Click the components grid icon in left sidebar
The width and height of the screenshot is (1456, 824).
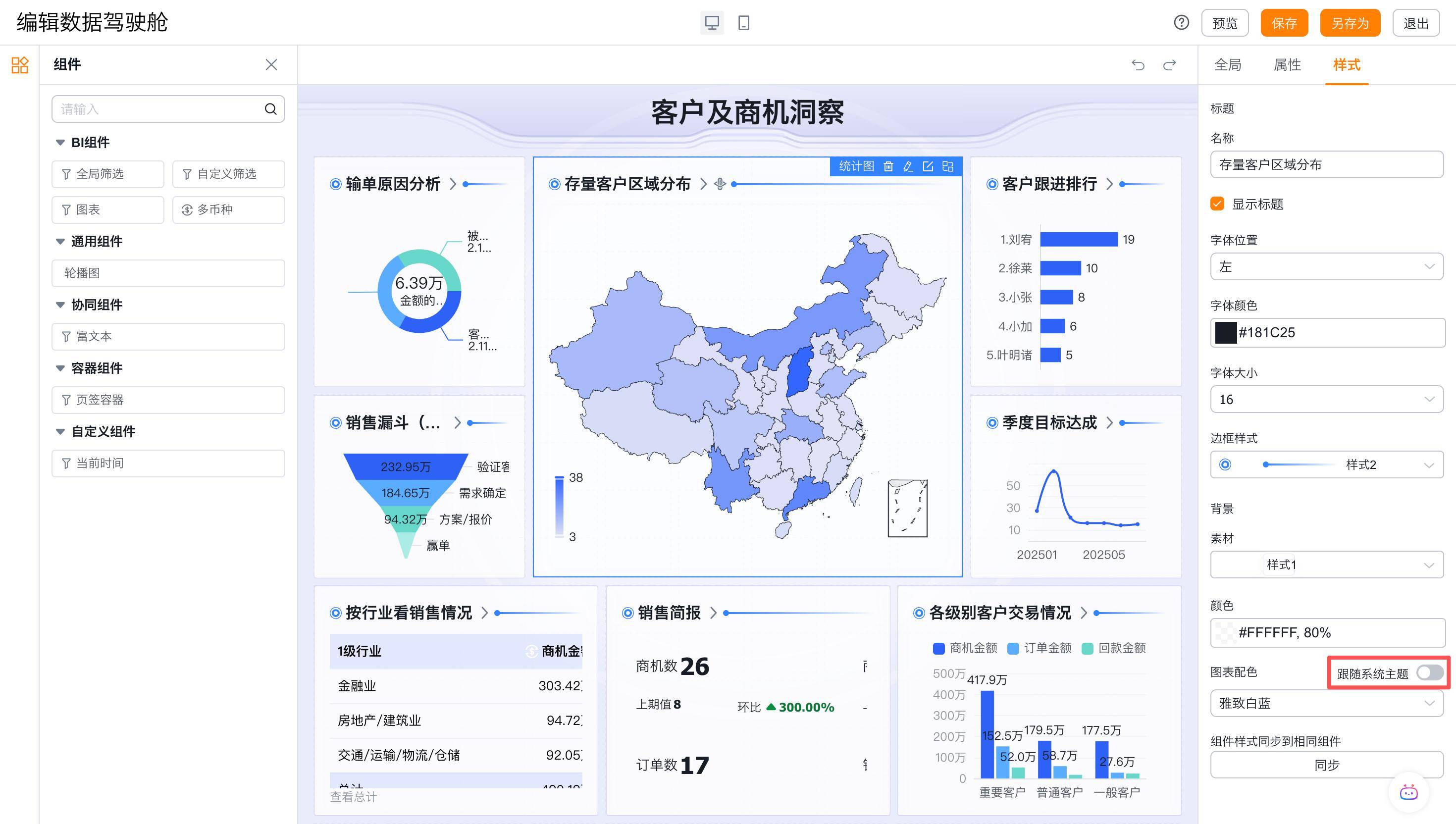(20, 65)
